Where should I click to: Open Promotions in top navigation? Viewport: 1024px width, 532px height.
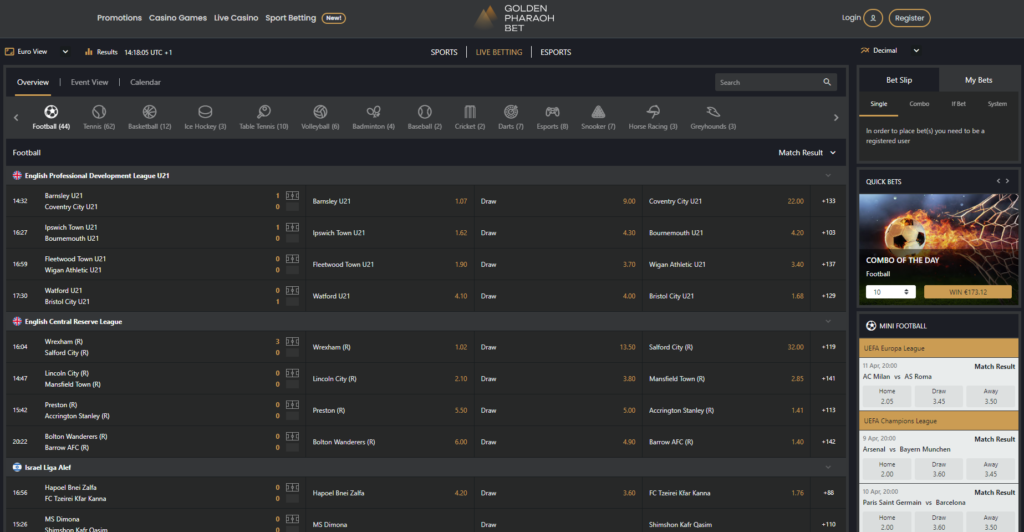pyautogui.click(x=119, y=18)
